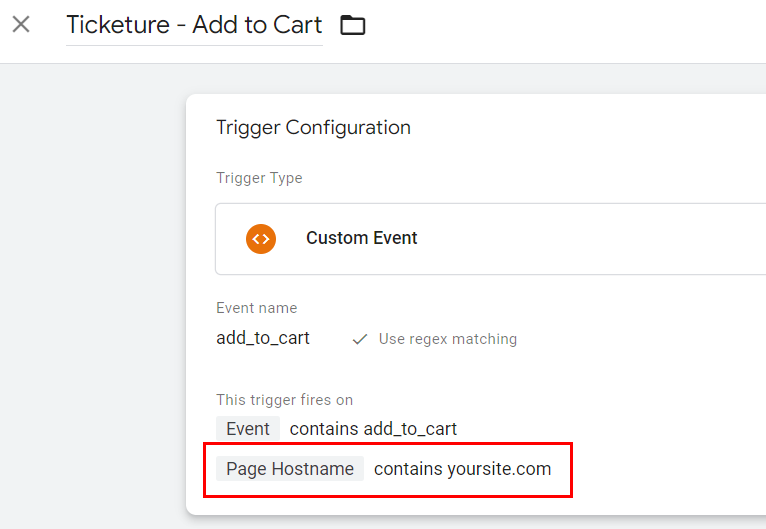Close the trigger editor with the X
Screen dimensions: 766x529
21,24
